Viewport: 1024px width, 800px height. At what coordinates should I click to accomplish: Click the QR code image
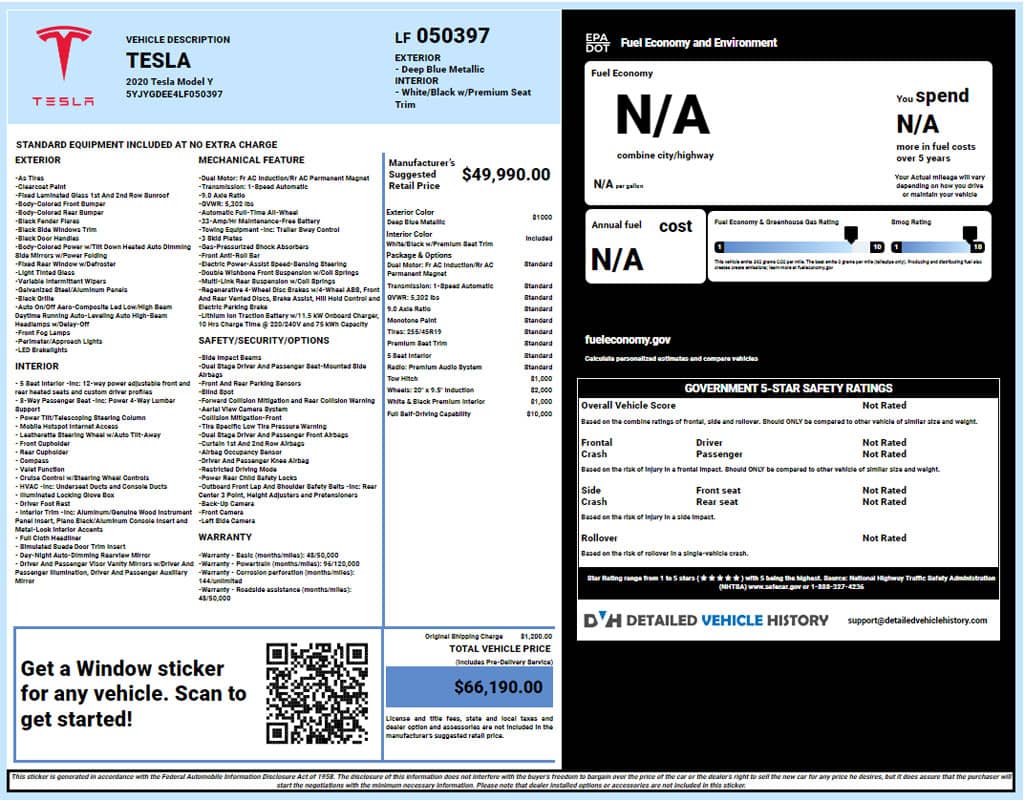tap(317, 694)
